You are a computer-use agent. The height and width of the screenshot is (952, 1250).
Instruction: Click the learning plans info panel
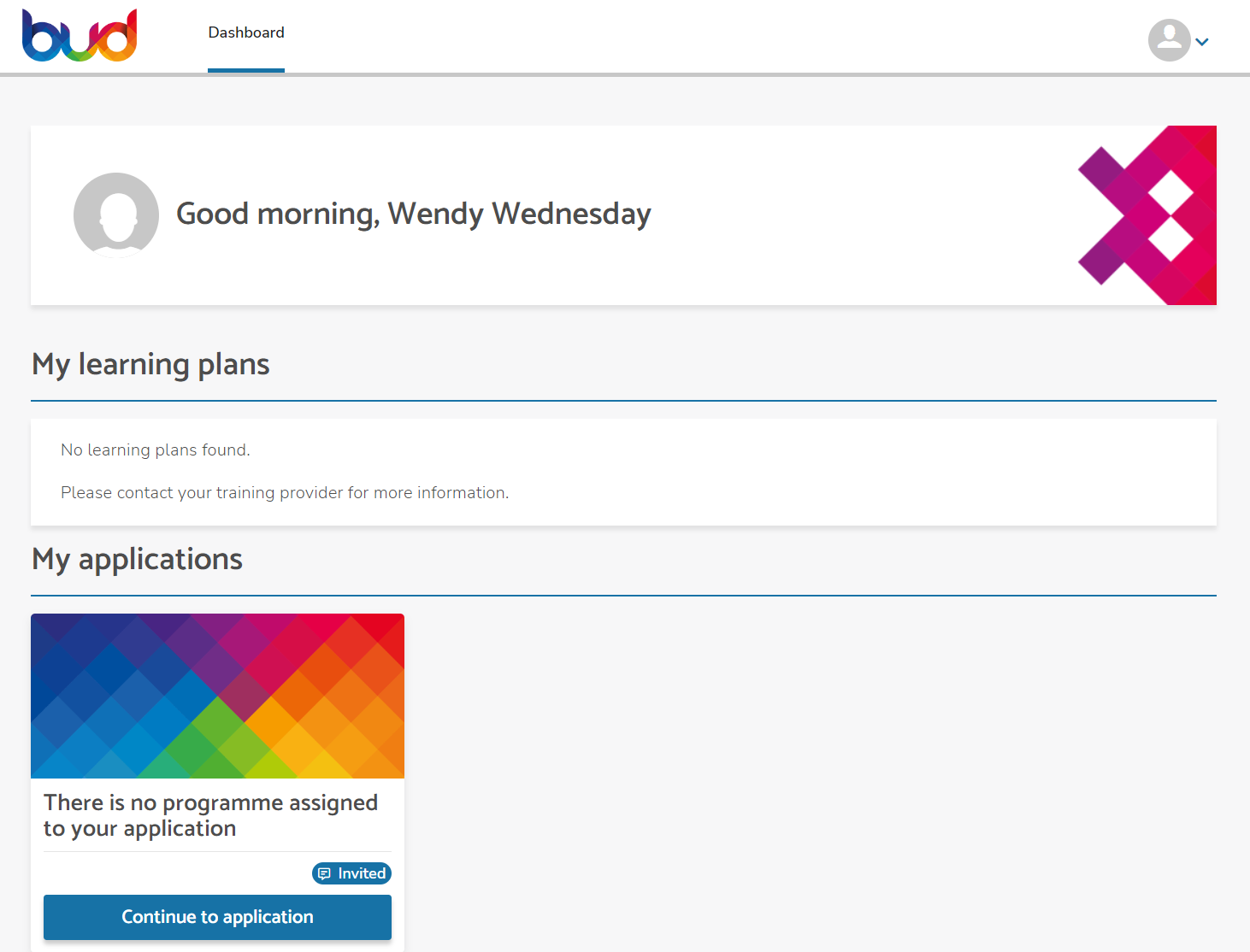point(623,472)
